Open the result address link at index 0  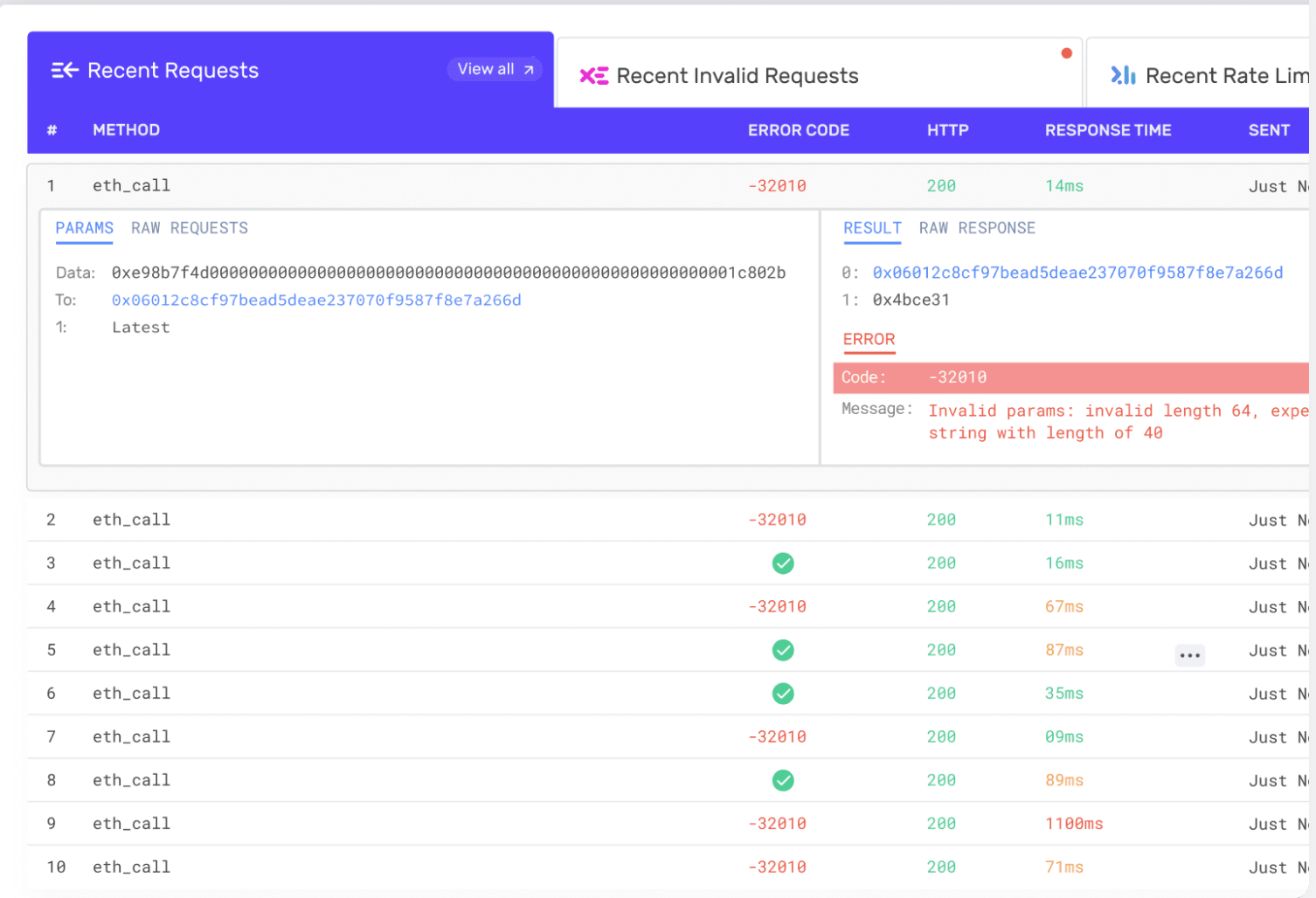click(x=1077, y=273)
